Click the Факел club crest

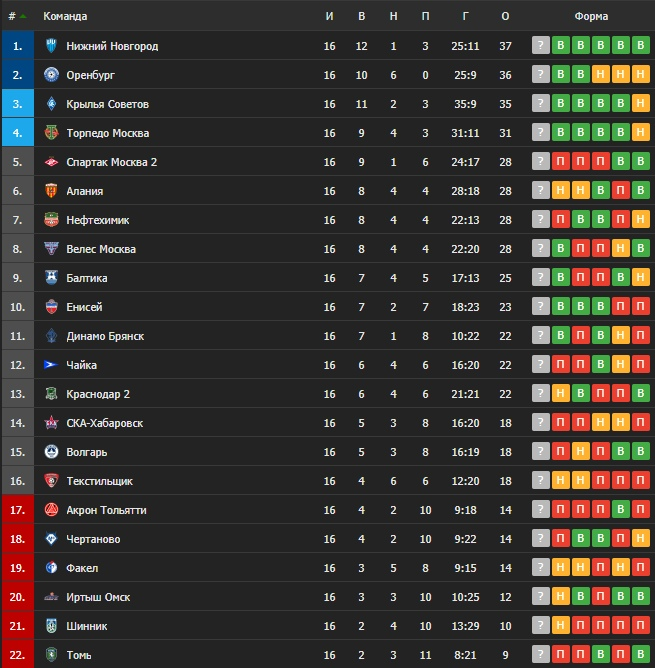(x=52, y=568)
